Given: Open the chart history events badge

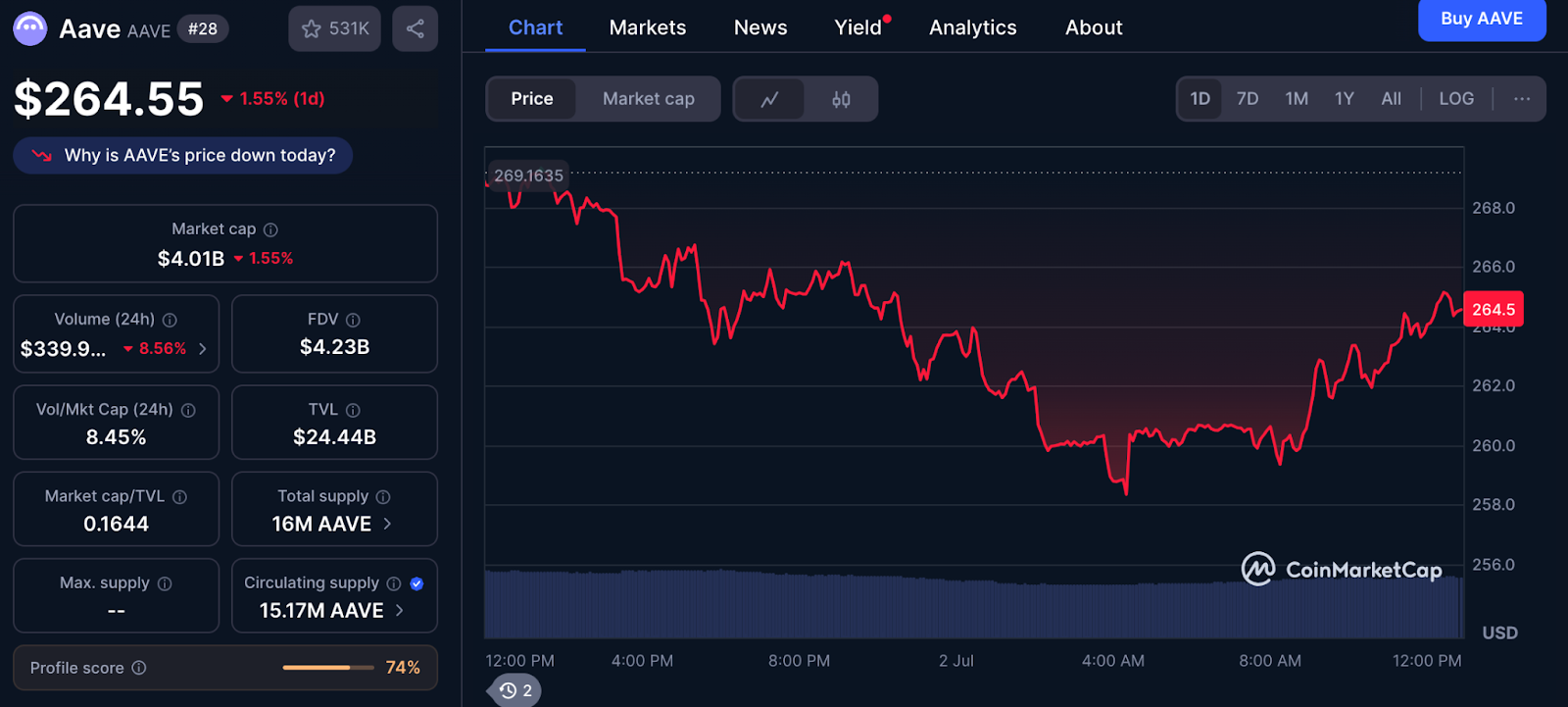Looking at the screenshot, I should [x=515, y=690].
